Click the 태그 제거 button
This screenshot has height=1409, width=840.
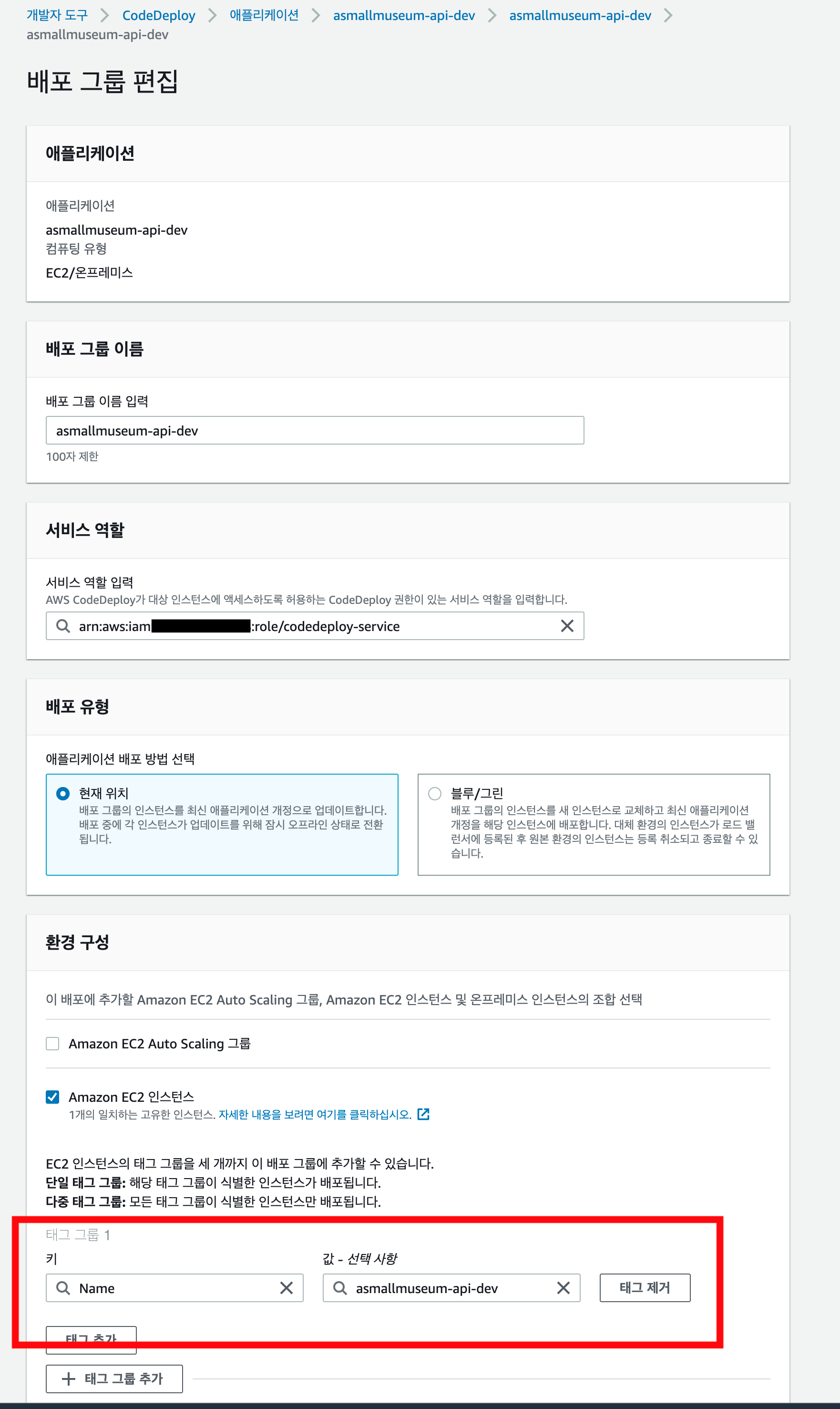[x=645, y=1288]
